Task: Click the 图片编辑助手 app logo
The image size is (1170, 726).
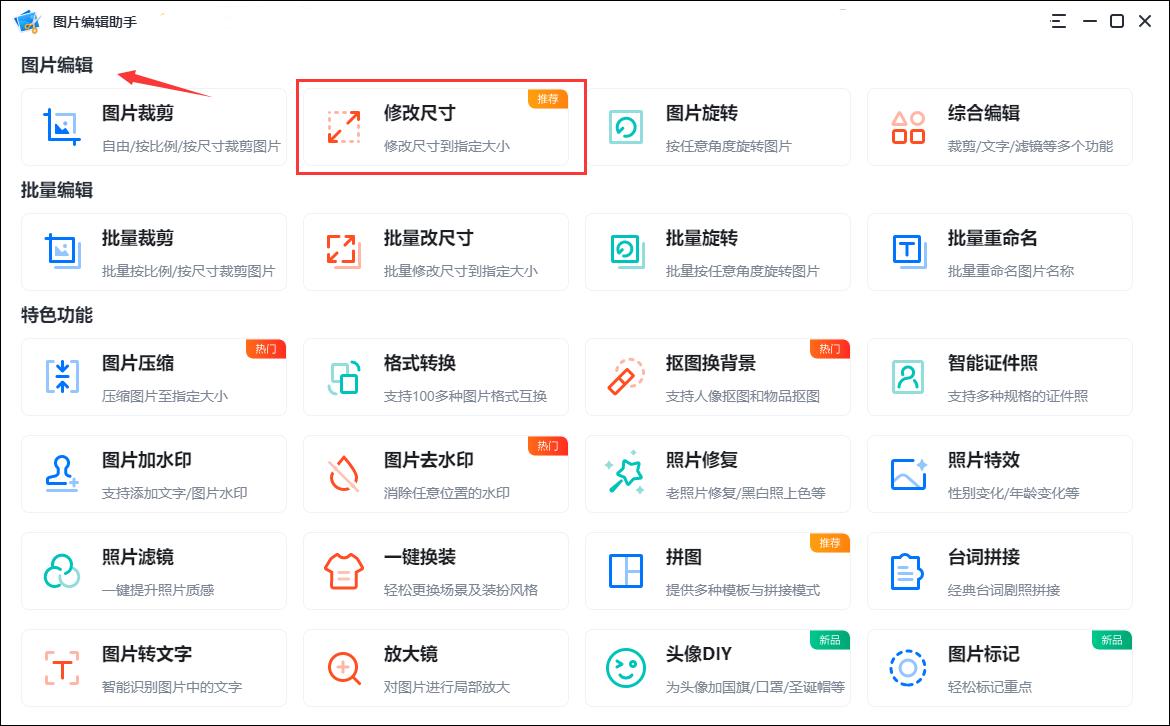Action: (x=28, y=20)
